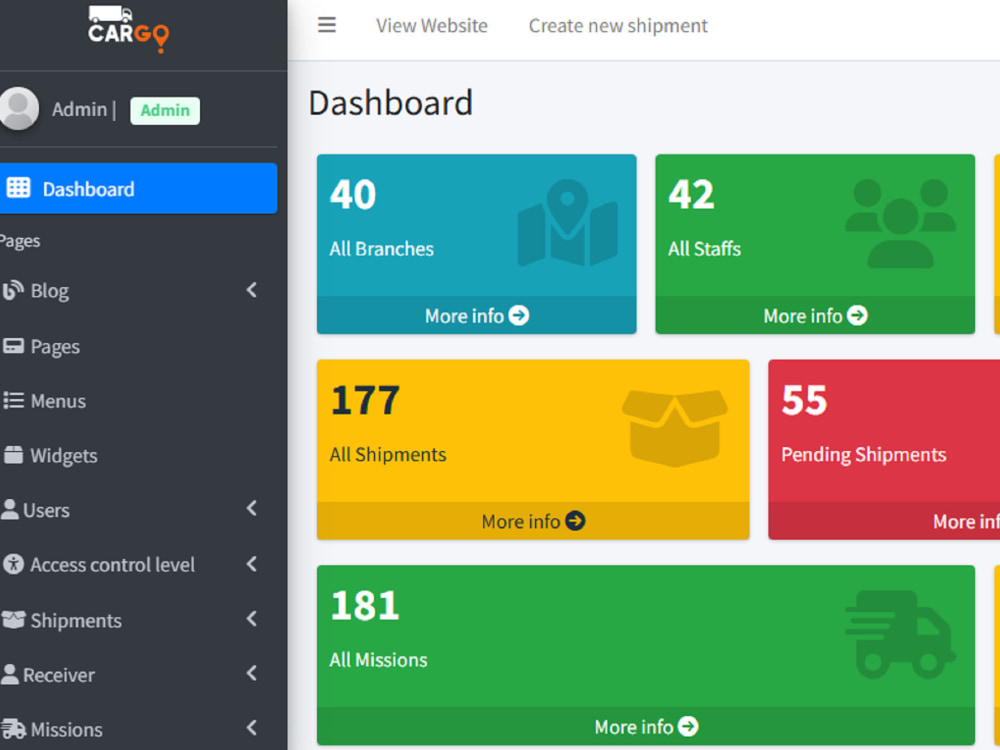
Task: Click the All Missions label
Action: click(378, 660)
